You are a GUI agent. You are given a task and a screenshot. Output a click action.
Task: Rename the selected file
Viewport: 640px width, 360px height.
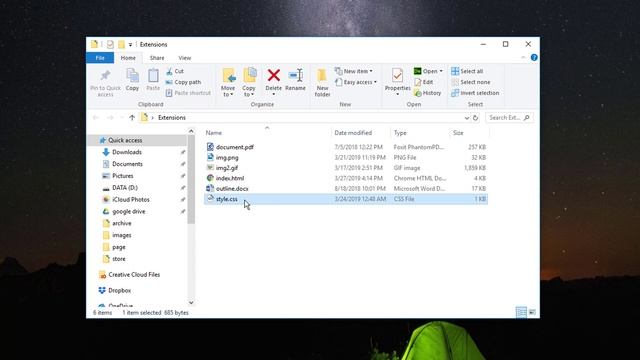[296, 80]
